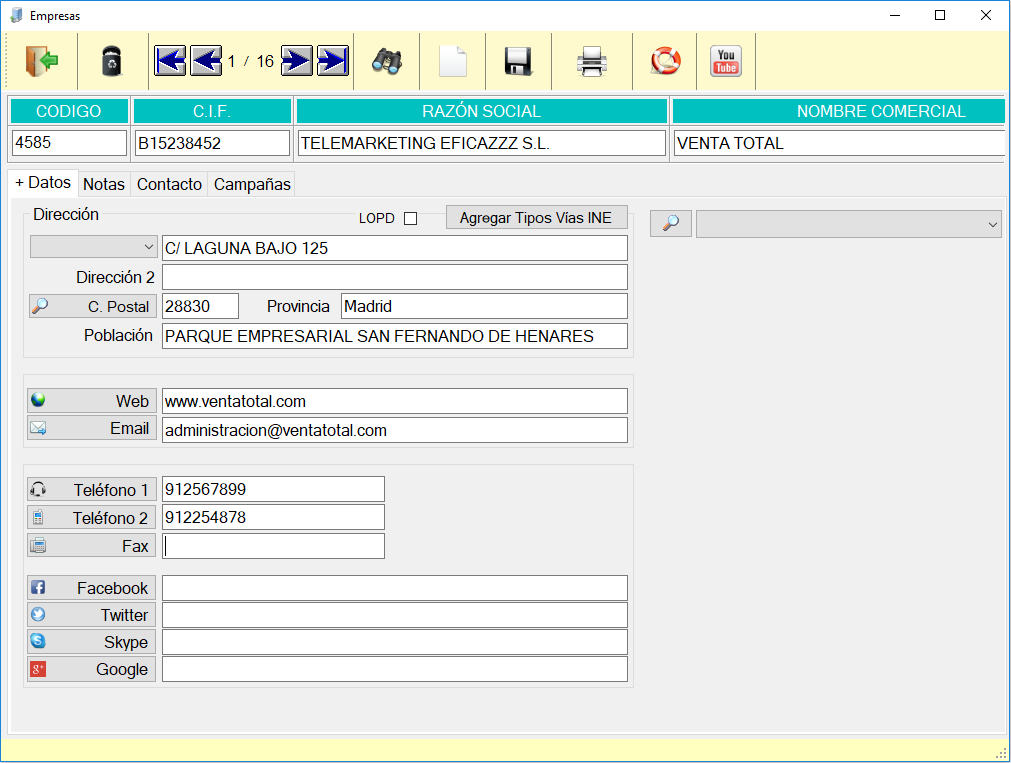The width and height of the screenshot is (1011, 763).
Task: Select the + Datos tab
Action: (43, 183)
